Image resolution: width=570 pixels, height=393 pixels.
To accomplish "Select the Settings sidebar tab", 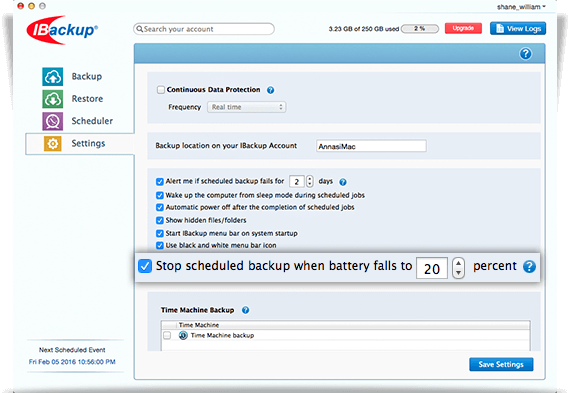I will click(80, 144).
